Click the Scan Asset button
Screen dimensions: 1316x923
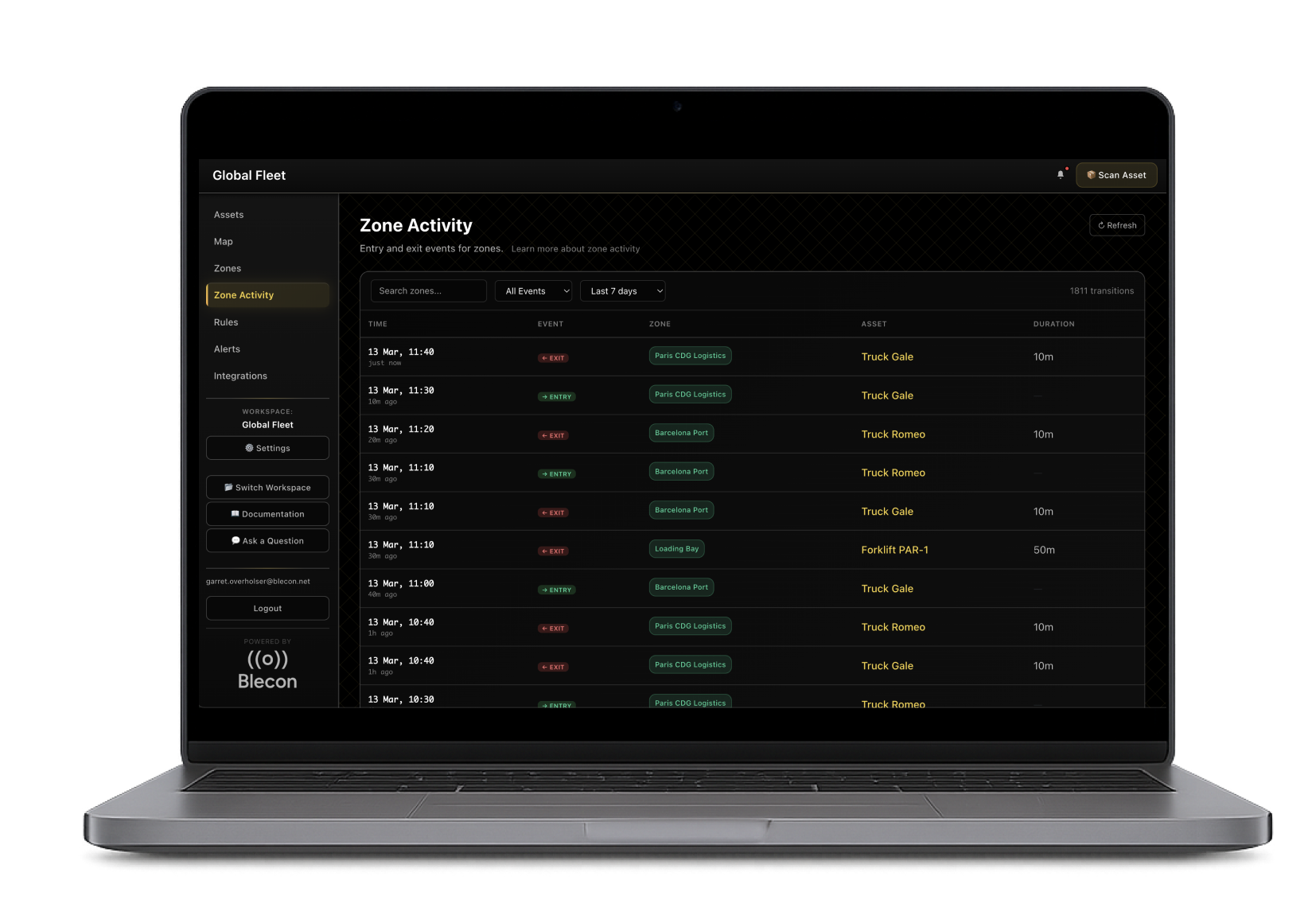point(1116,175)
